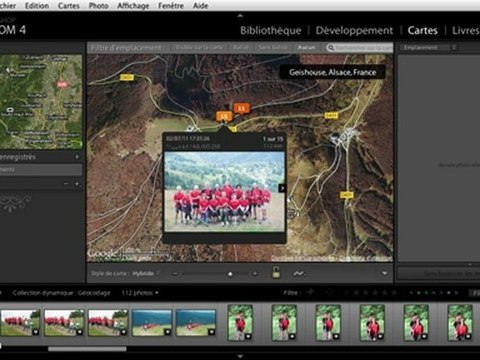Screen dimensions: 480x360
Task: Open the Aide menu
Action: coord(200,6)
